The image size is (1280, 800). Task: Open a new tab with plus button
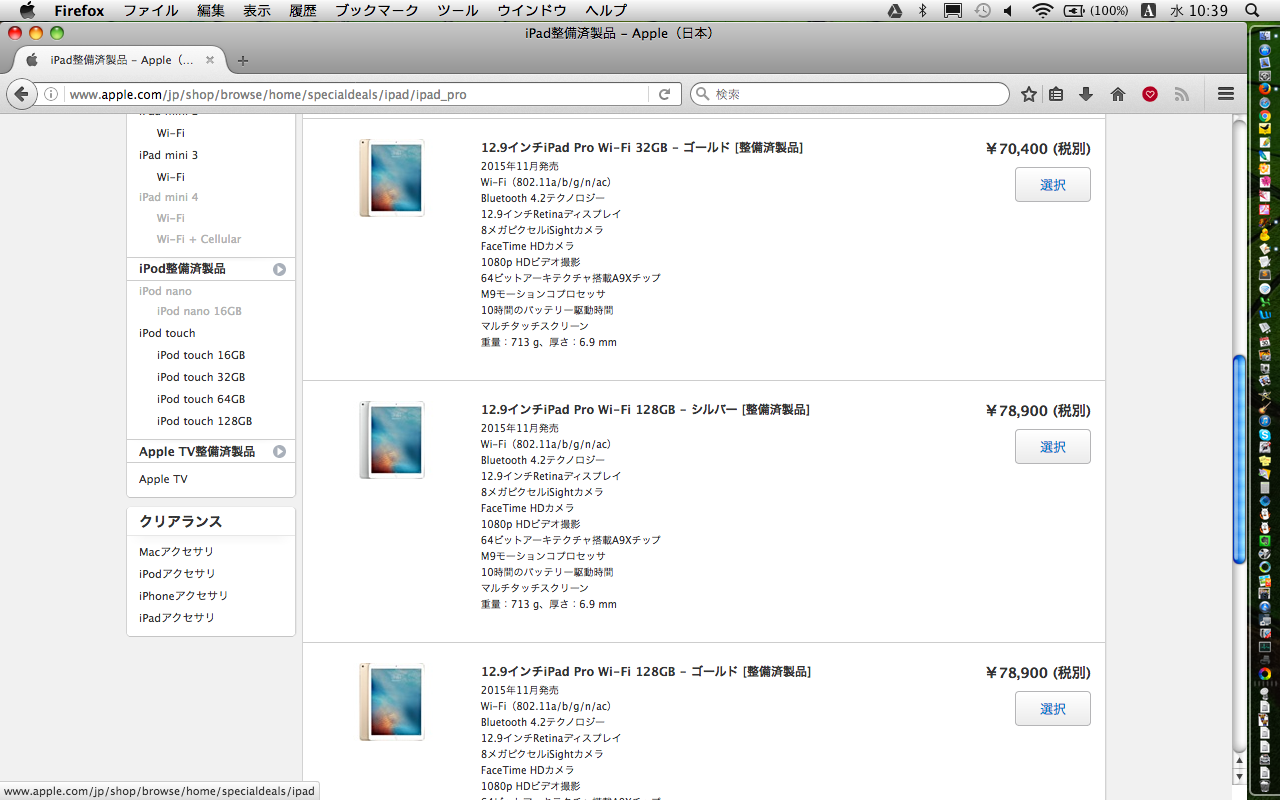[243, 60]
